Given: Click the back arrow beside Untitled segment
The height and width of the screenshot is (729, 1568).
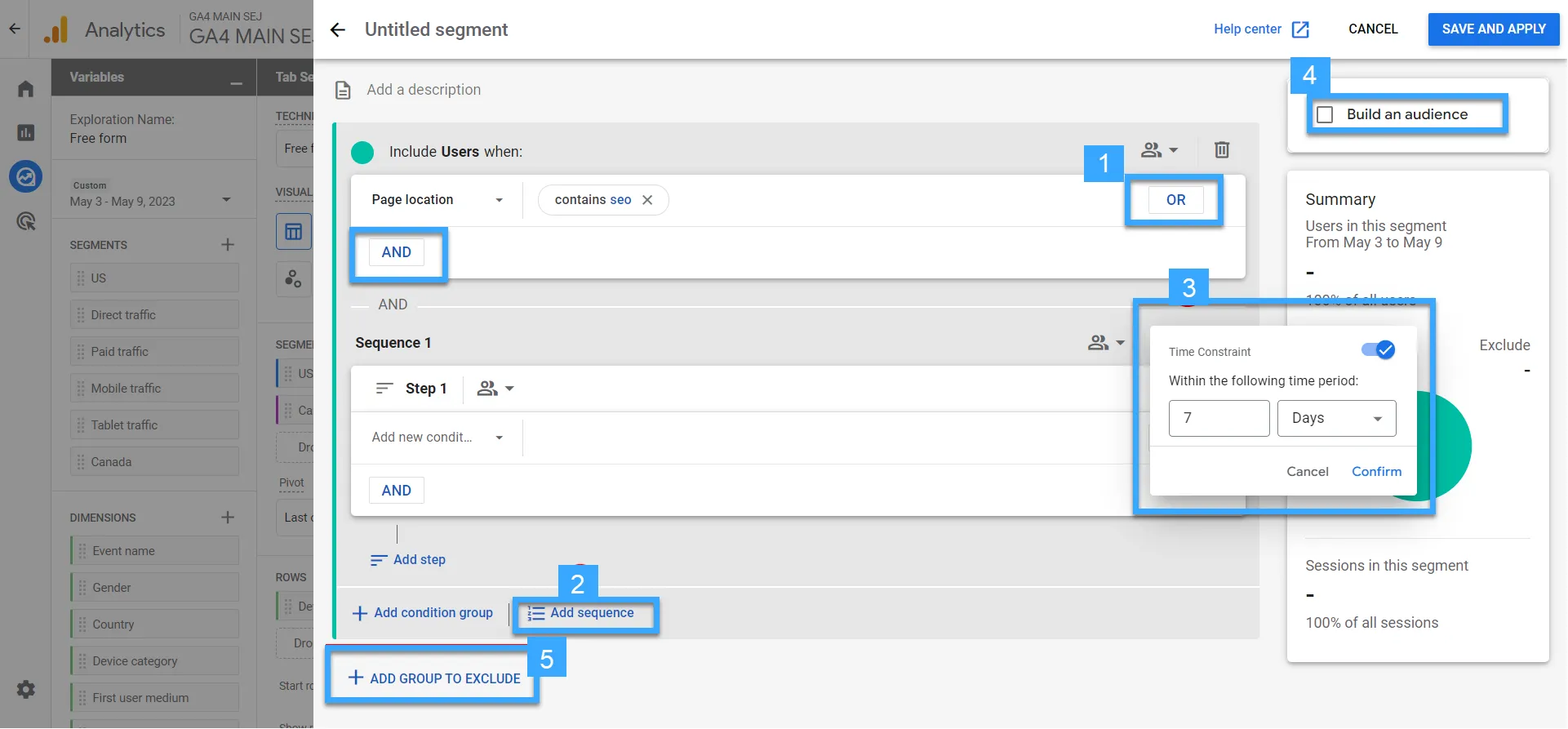Looking at the screenshot, I should point(338,30).
